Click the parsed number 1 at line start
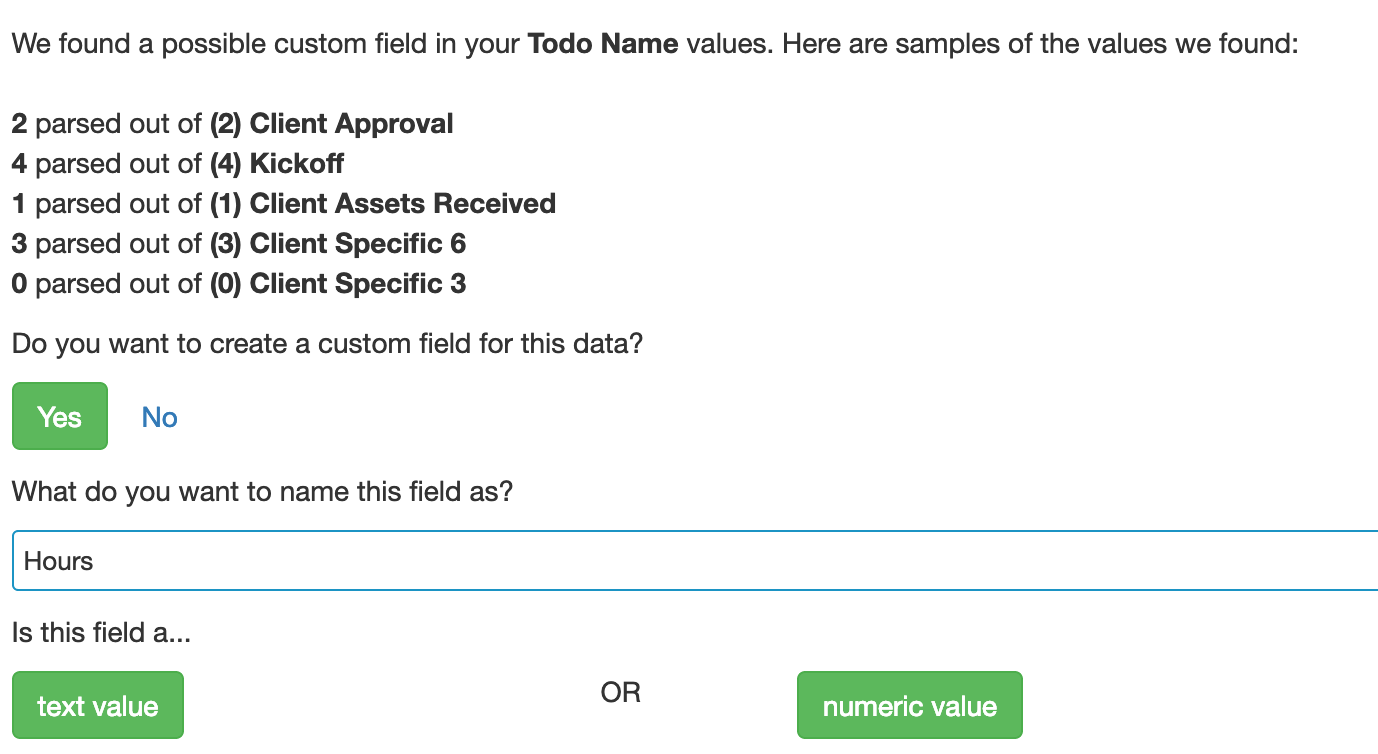The height and width of the screenshot is (754, 1378). click(x=19, y=204)
